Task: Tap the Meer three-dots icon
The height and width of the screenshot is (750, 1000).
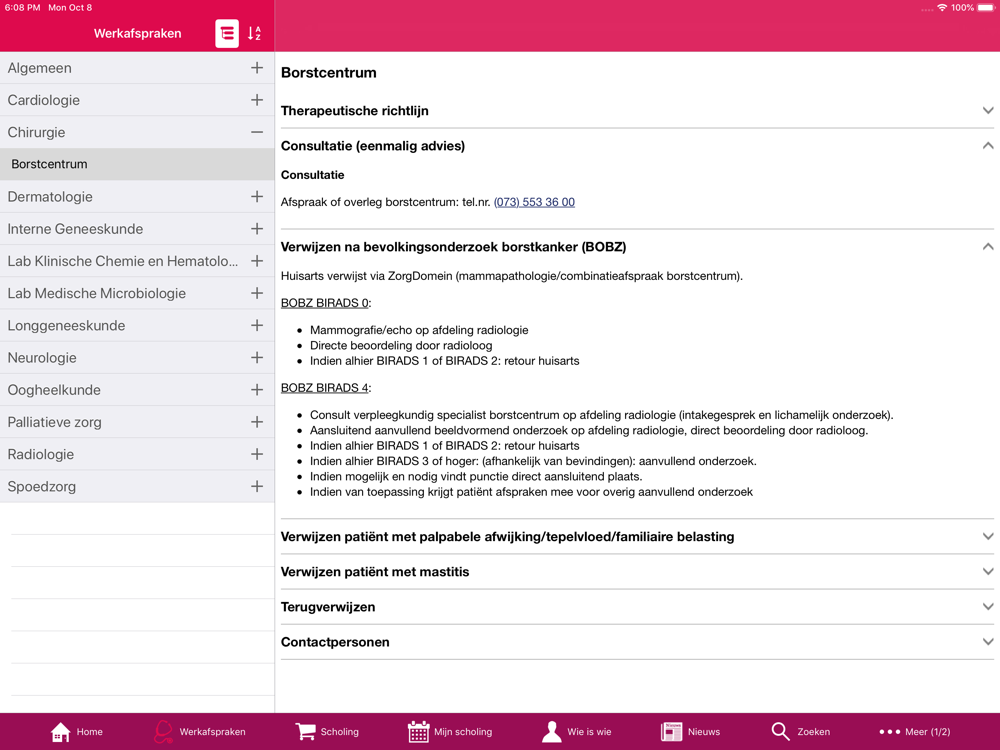Action: click(890, 732)
